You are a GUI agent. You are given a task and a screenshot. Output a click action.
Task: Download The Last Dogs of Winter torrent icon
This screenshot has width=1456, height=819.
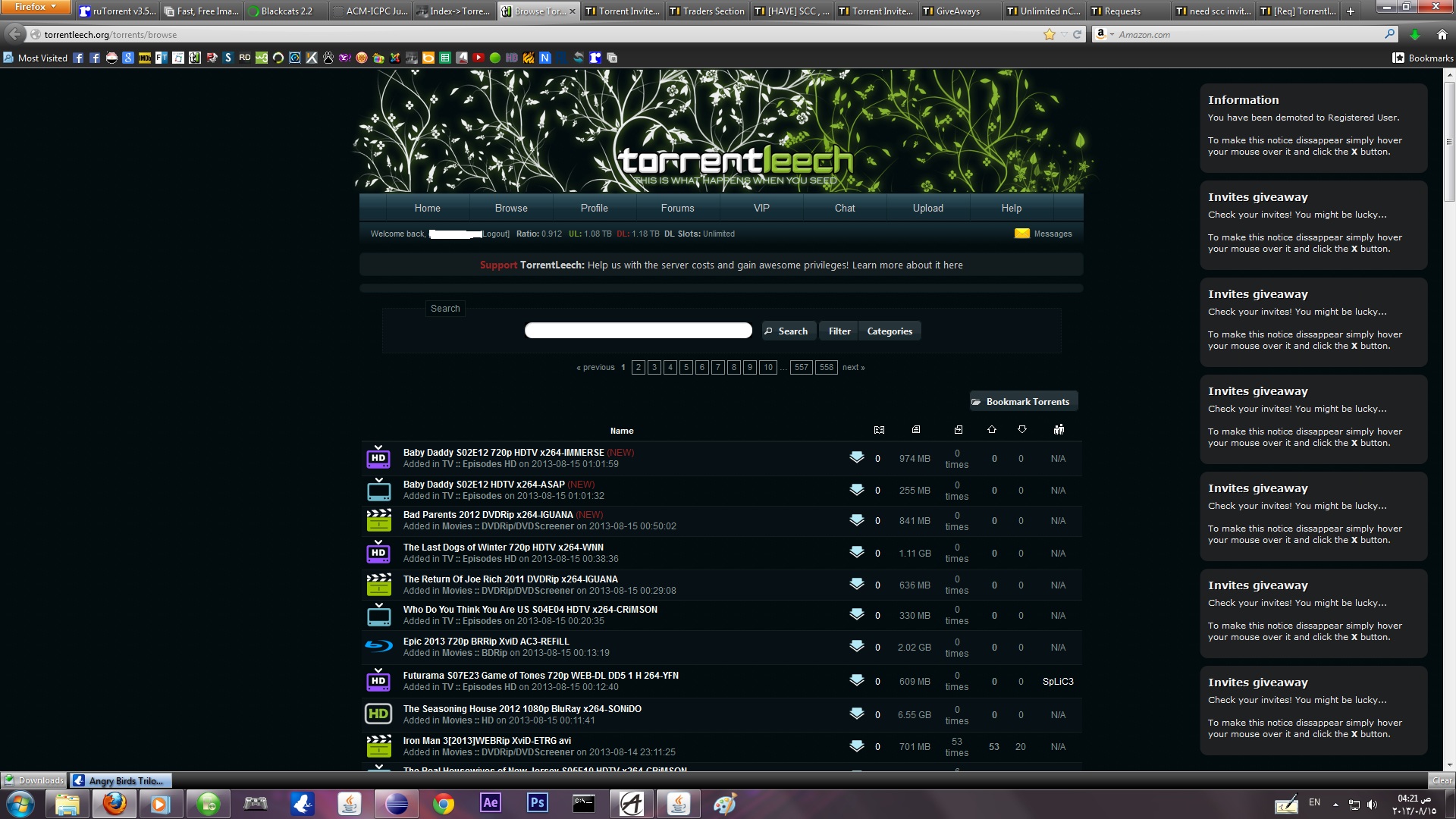[856, 552]
